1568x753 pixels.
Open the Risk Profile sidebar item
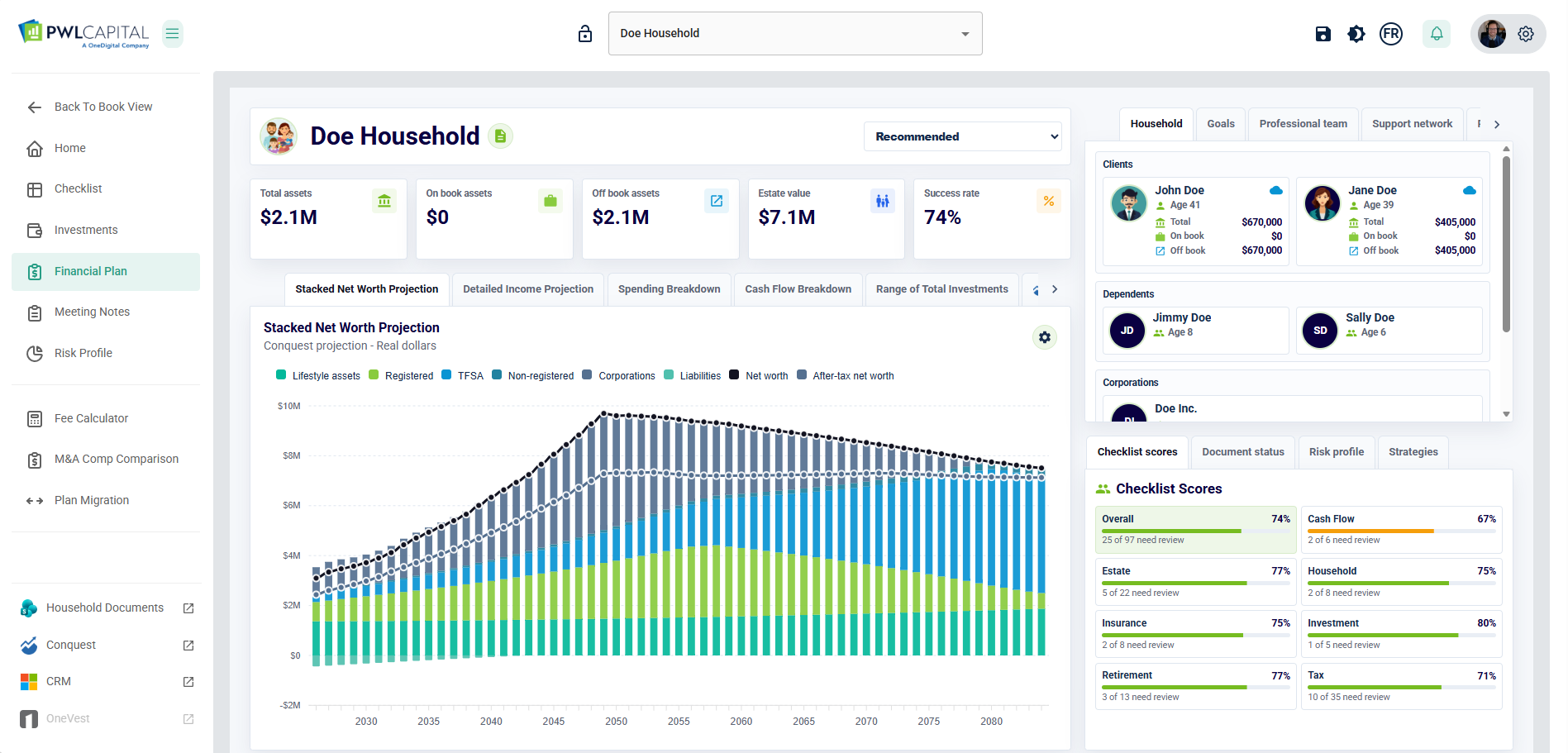[x=106, y=354]
